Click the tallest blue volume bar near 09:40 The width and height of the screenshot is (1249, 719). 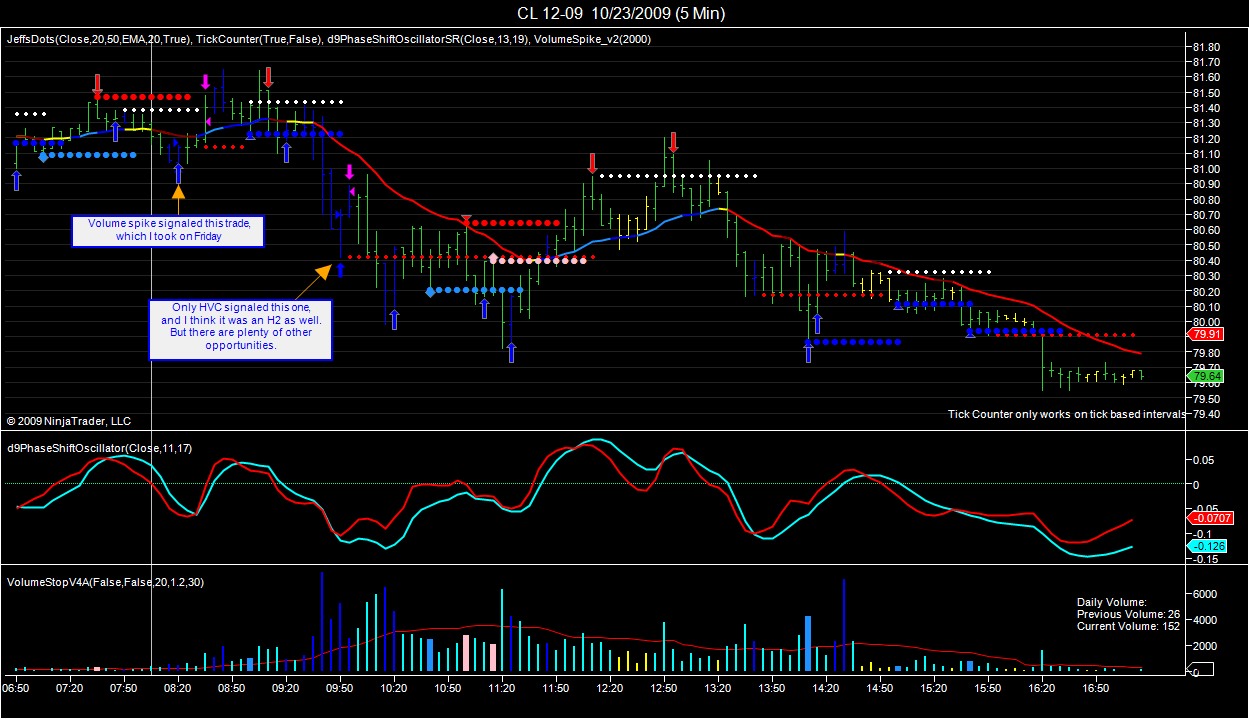pyautogui.click(x=322, y=621)
